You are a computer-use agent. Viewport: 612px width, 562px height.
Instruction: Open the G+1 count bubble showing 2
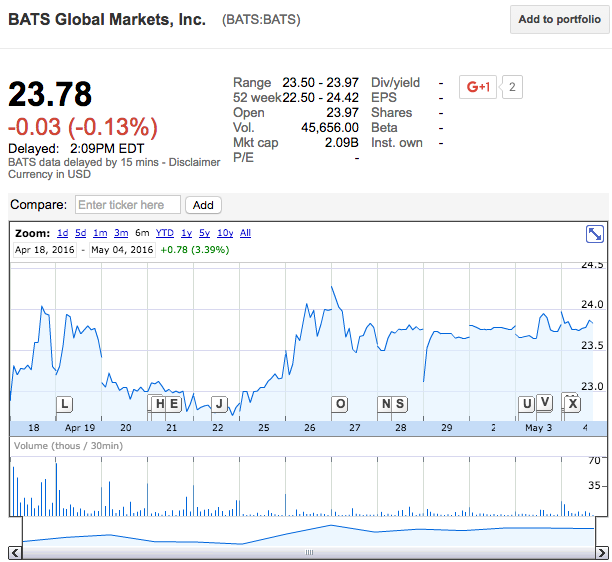pyautogui.click(x=512, y=87)
